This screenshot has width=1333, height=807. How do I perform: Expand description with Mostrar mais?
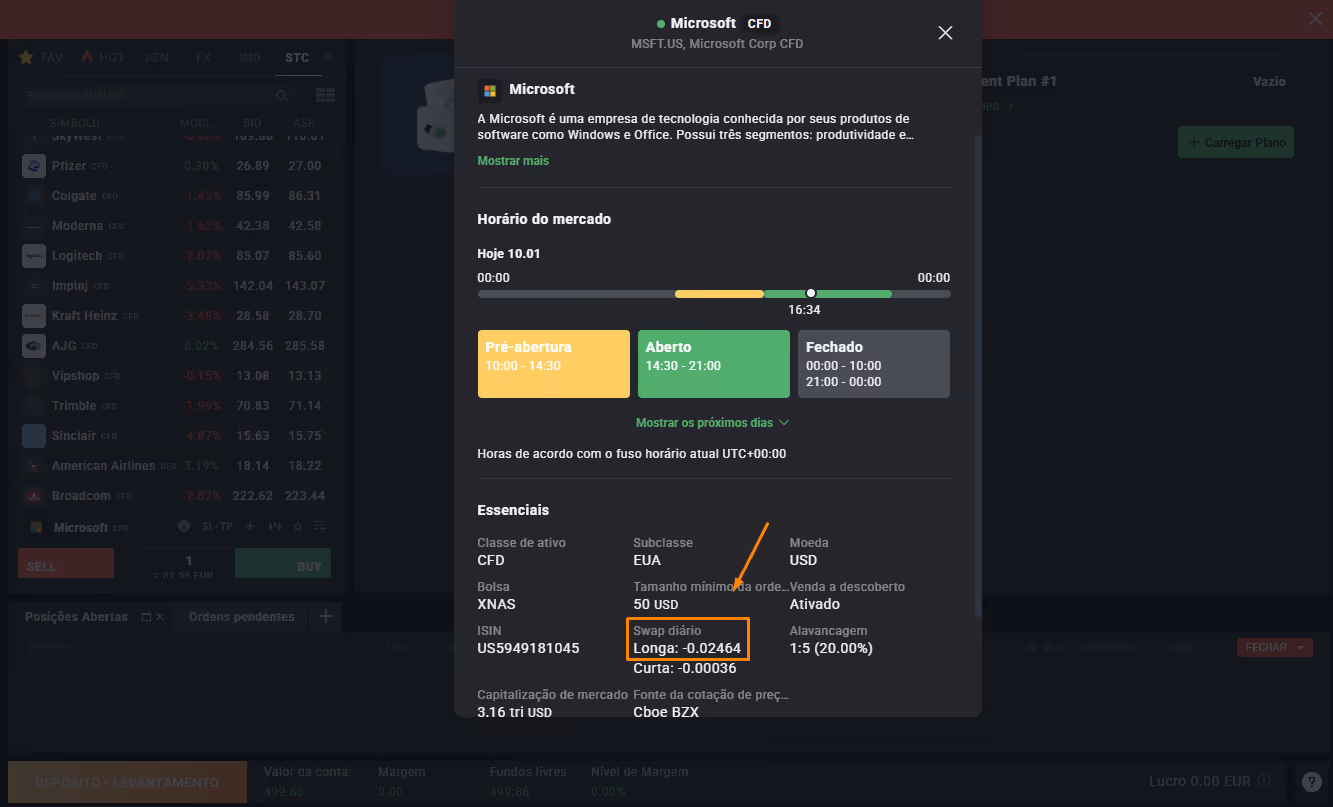click(513, 161)
